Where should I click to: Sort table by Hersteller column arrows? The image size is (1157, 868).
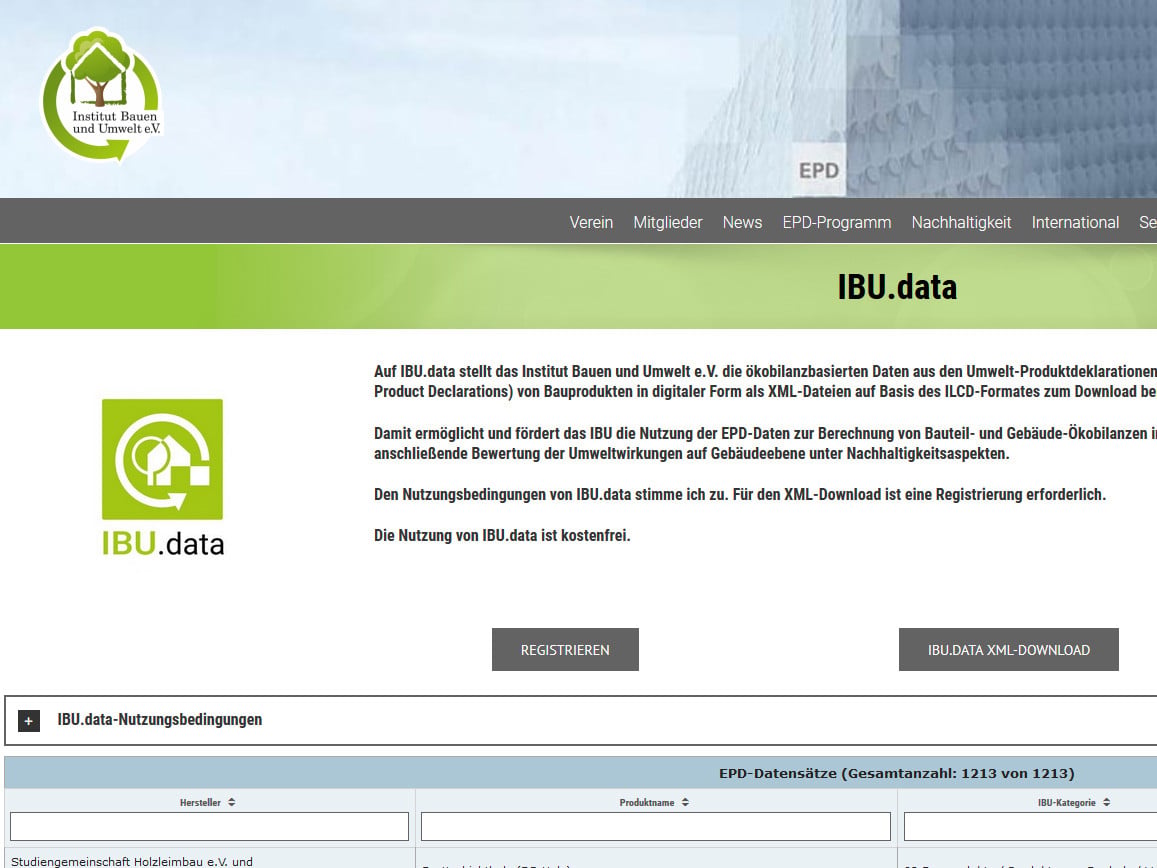[x=232, y=802]
